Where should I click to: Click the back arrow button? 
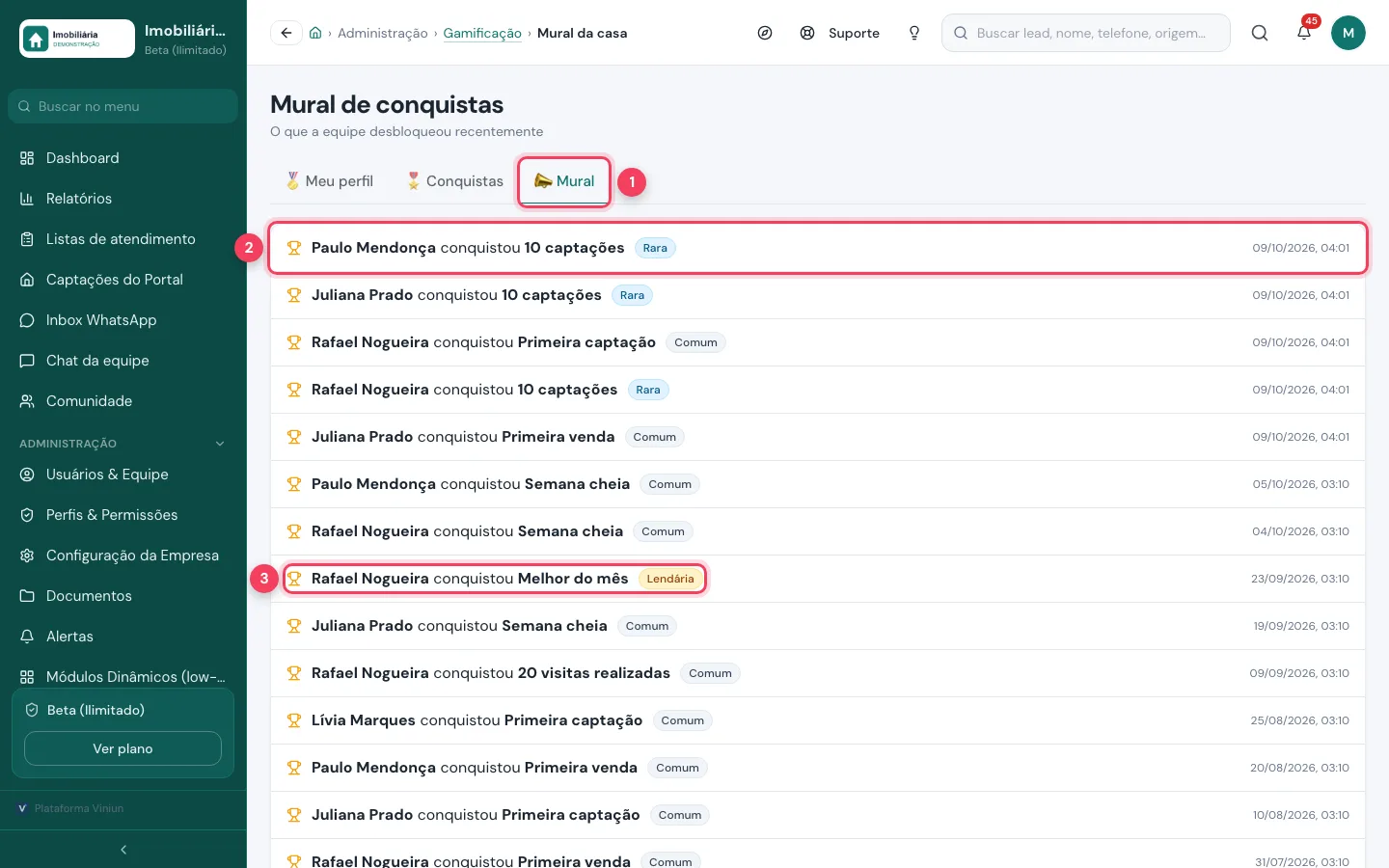(x=286, y=33)
